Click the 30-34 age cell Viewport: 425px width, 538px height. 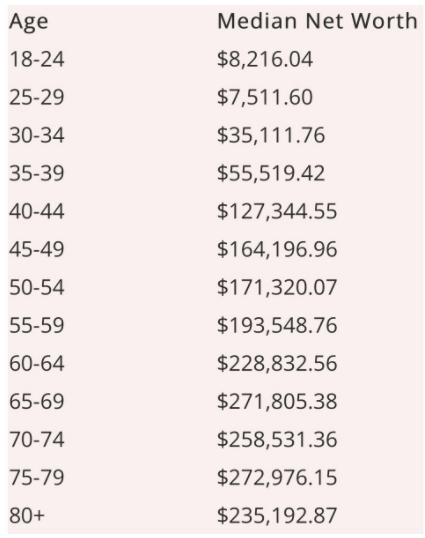tap(37, 135)
